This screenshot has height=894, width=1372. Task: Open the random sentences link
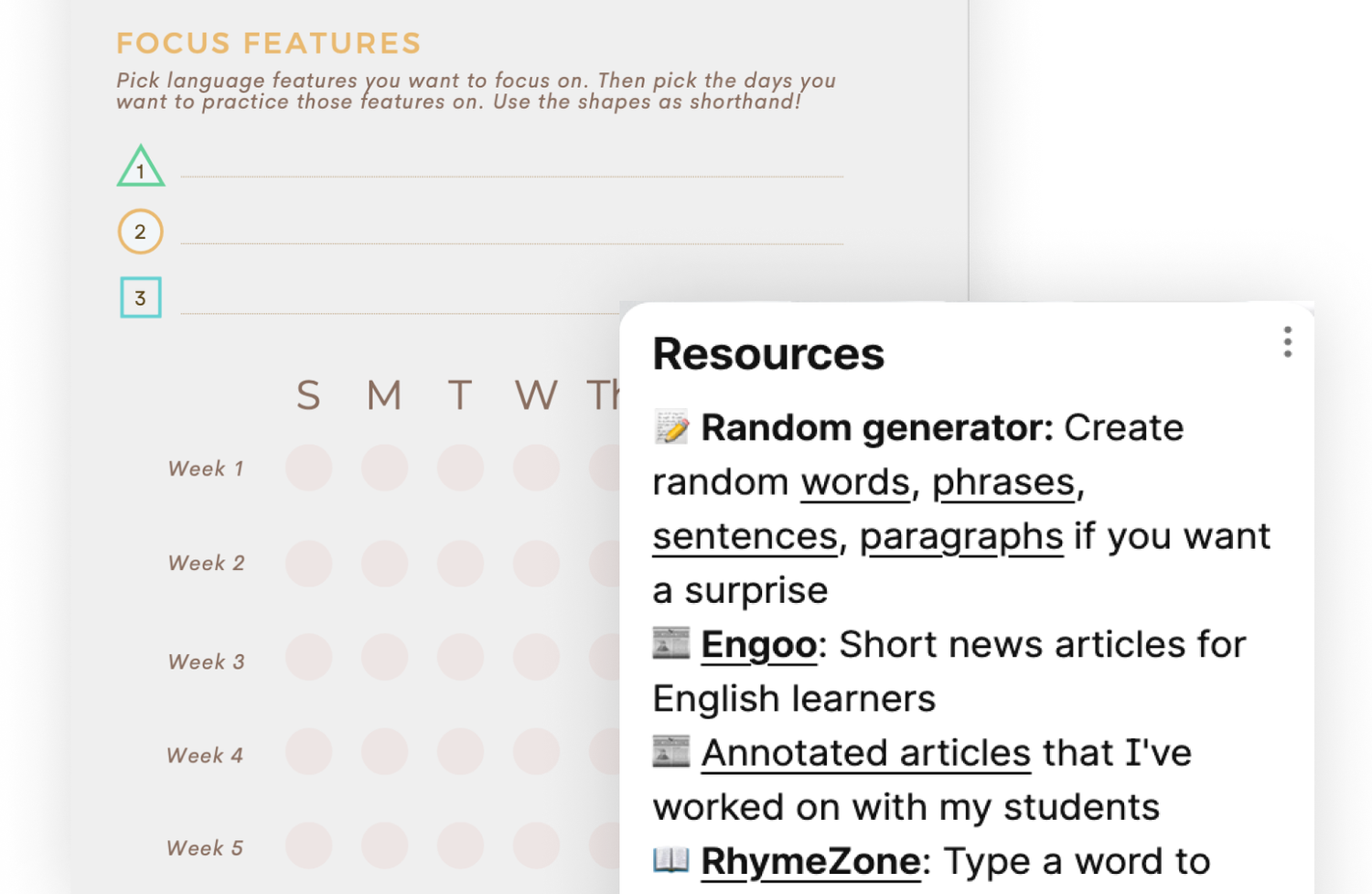click(745, 536)
